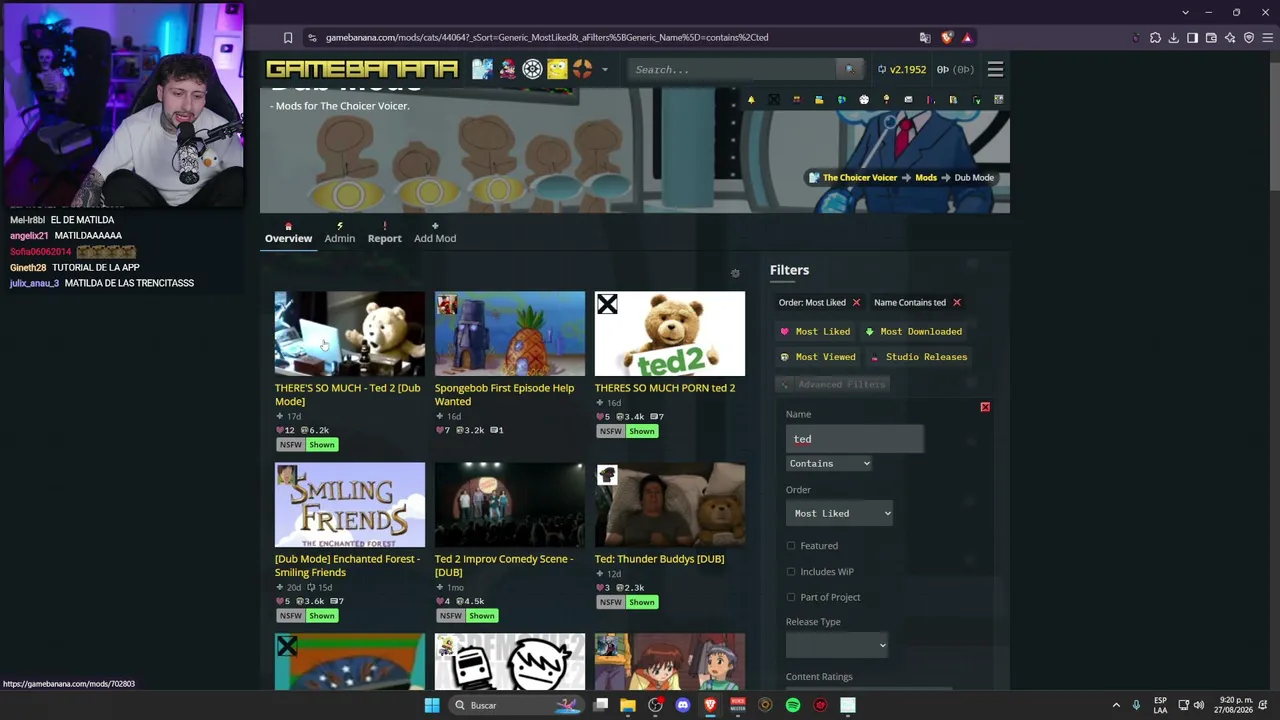Open the Team Fortress 2 game shortcut icon
This screenshot has height=720, width=1280.
point(582,69)
